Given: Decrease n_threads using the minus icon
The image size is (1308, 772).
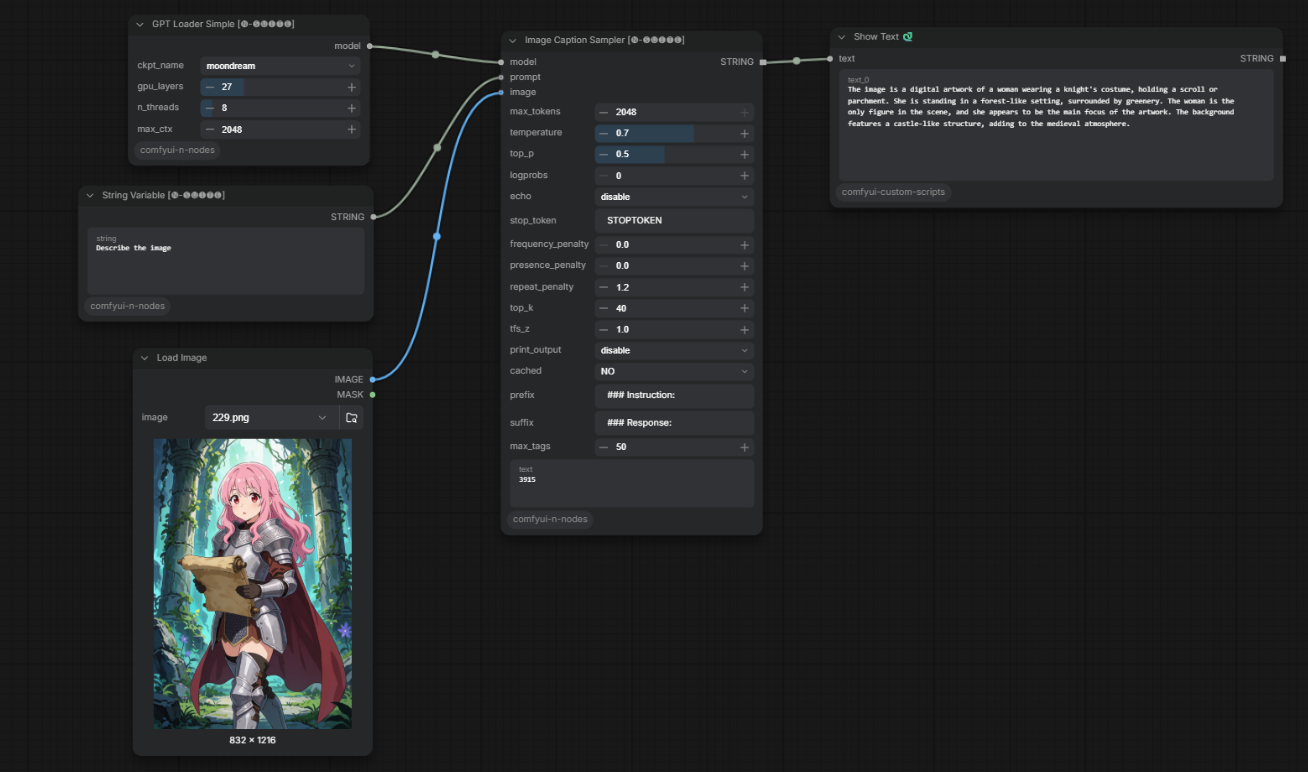Looking at the screenshot, I should click(x=210, y=108).
